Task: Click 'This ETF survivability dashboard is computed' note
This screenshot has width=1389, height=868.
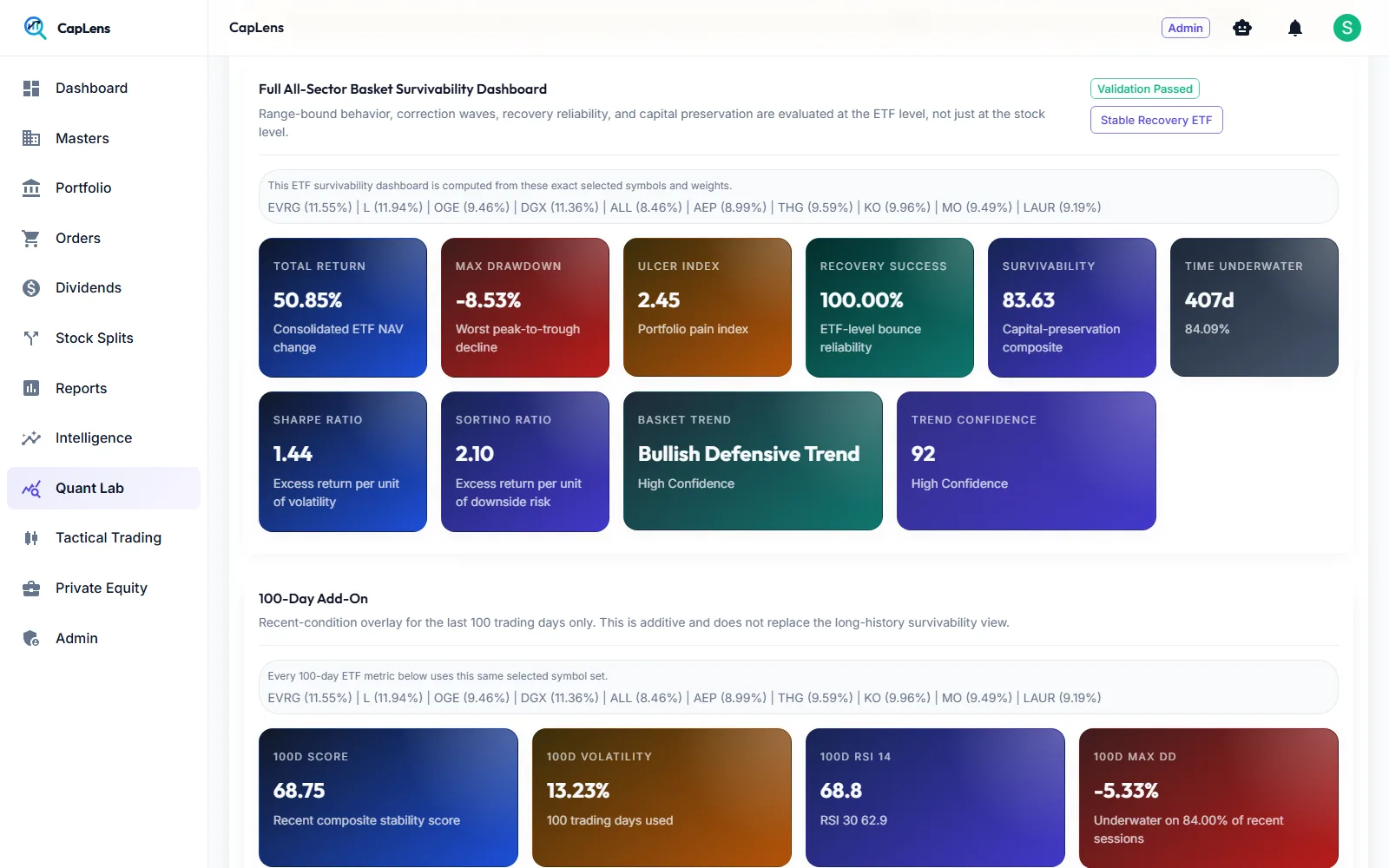Action: pos(499,186)
